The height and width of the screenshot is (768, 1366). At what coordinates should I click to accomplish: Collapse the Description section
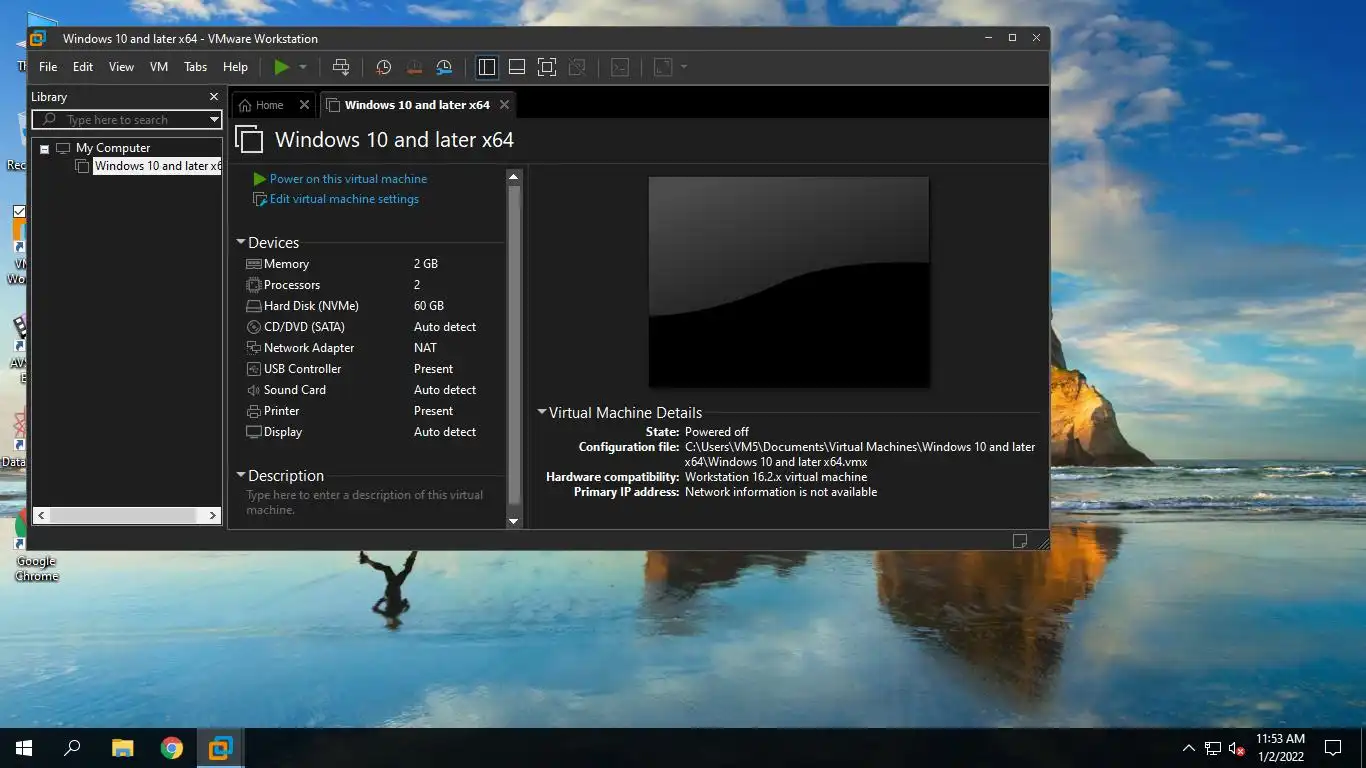coord(241,476)
